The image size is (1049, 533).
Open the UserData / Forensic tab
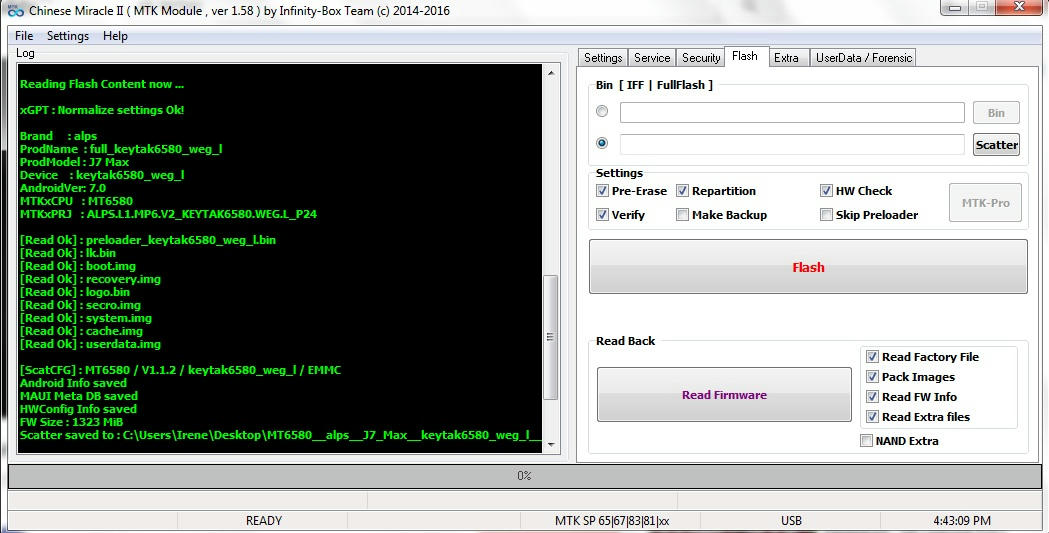[x=864, y=58]
